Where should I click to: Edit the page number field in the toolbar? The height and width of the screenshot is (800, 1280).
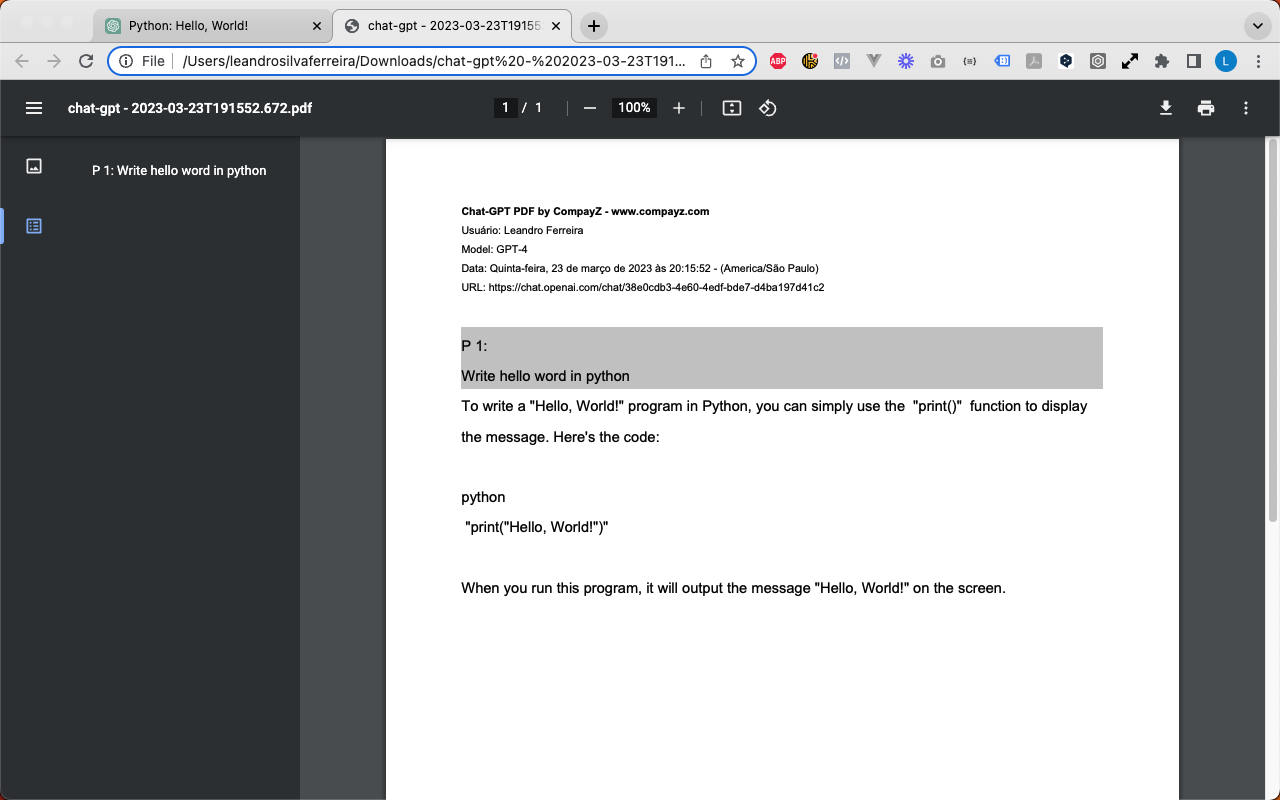(505, 107)
